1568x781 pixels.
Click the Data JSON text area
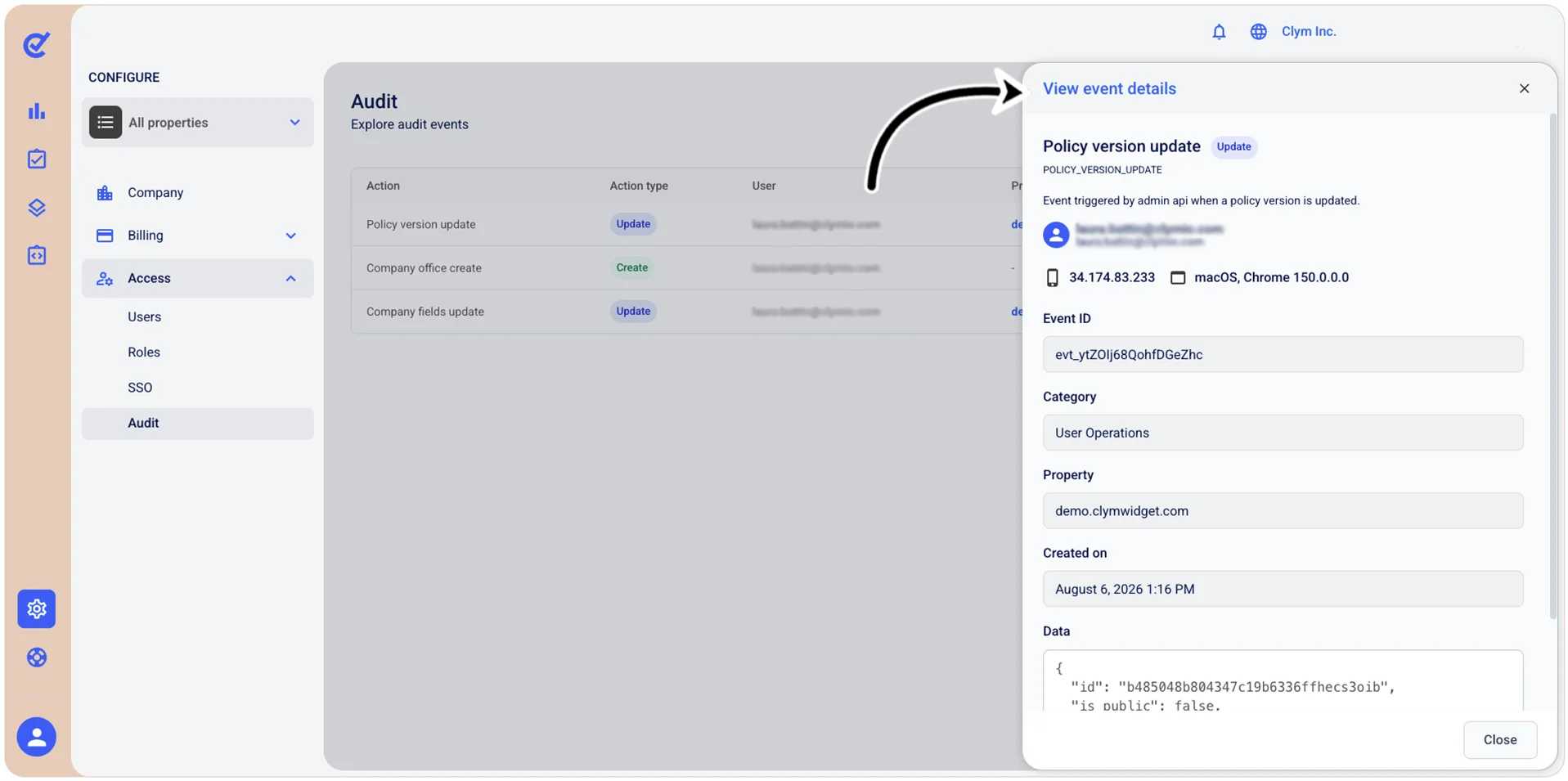click(1283, 680)
